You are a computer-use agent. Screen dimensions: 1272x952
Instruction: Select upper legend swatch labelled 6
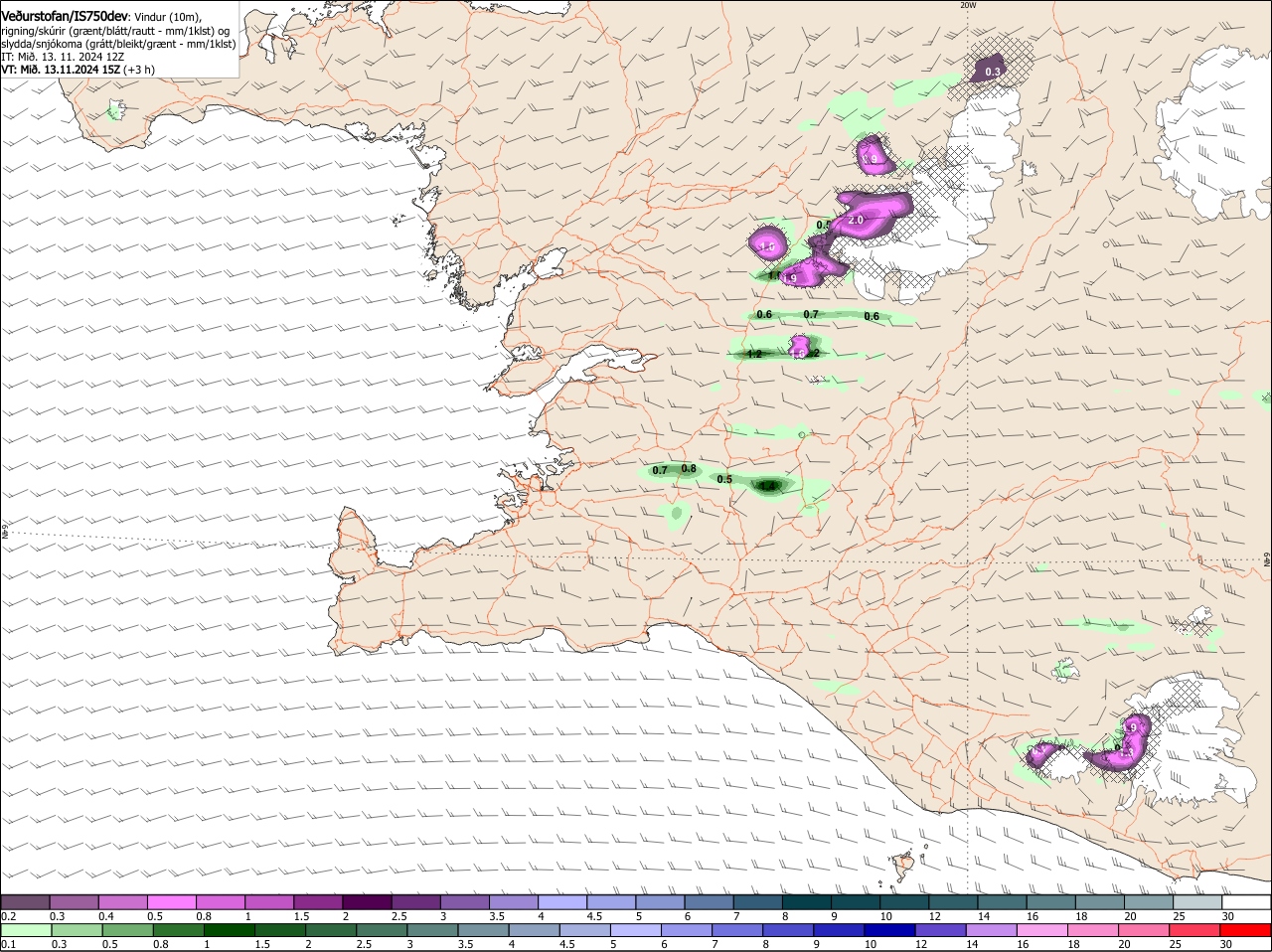point(709,901)
